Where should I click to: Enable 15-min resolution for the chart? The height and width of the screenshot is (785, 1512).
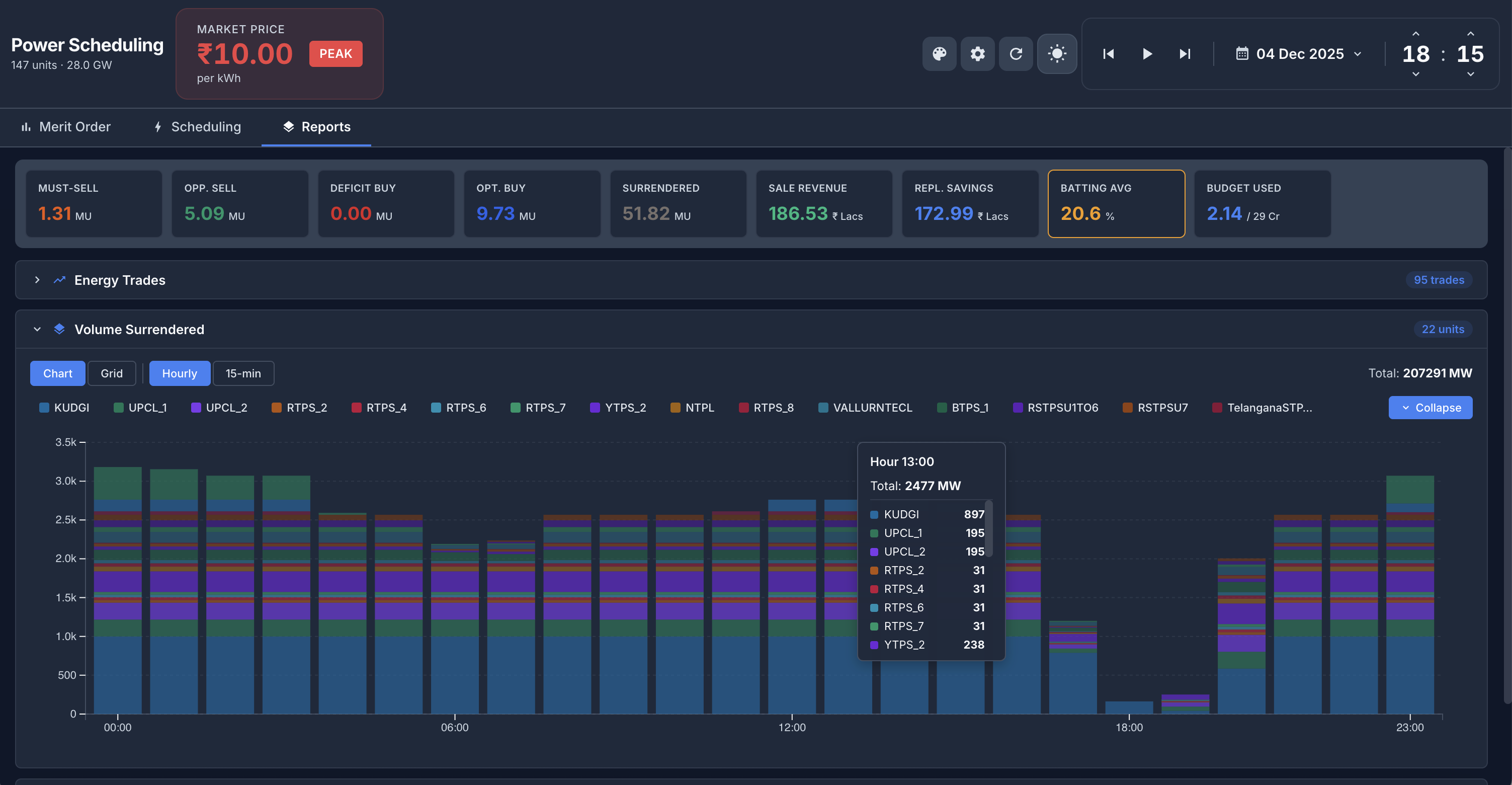[x=243, y=373]
